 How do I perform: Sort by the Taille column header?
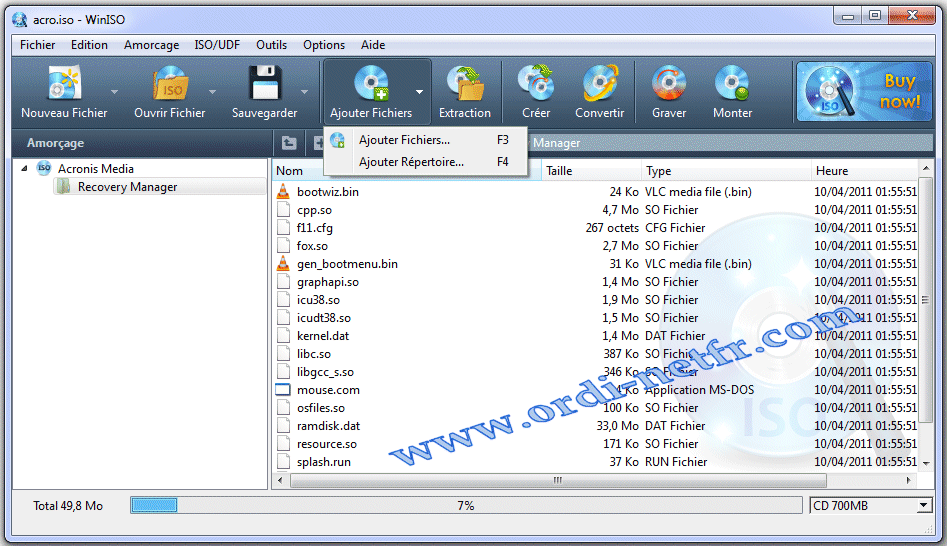(591, 171)
